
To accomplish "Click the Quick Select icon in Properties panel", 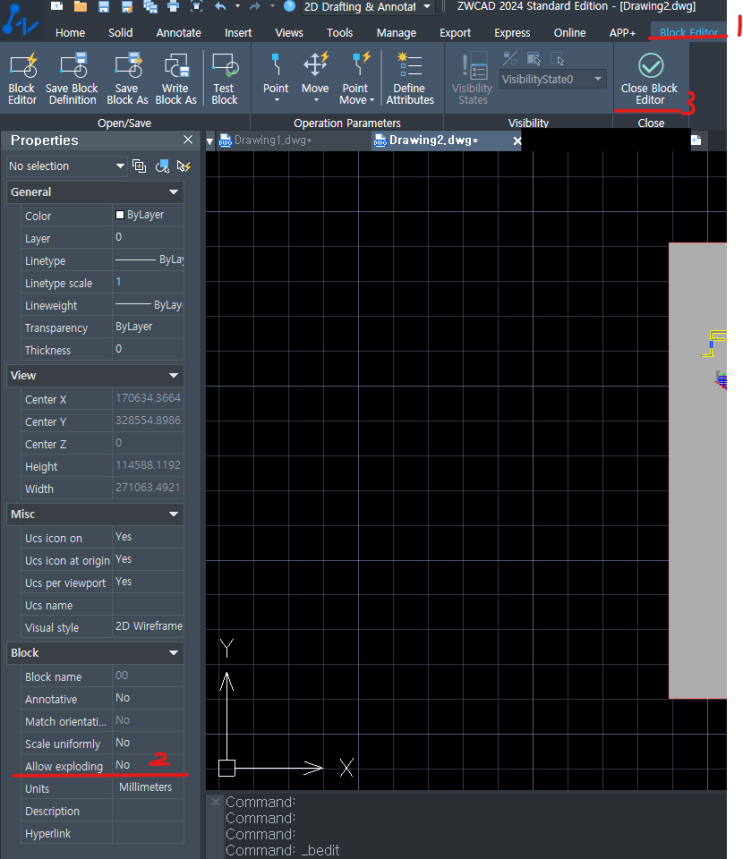I will tap(139, 166).
